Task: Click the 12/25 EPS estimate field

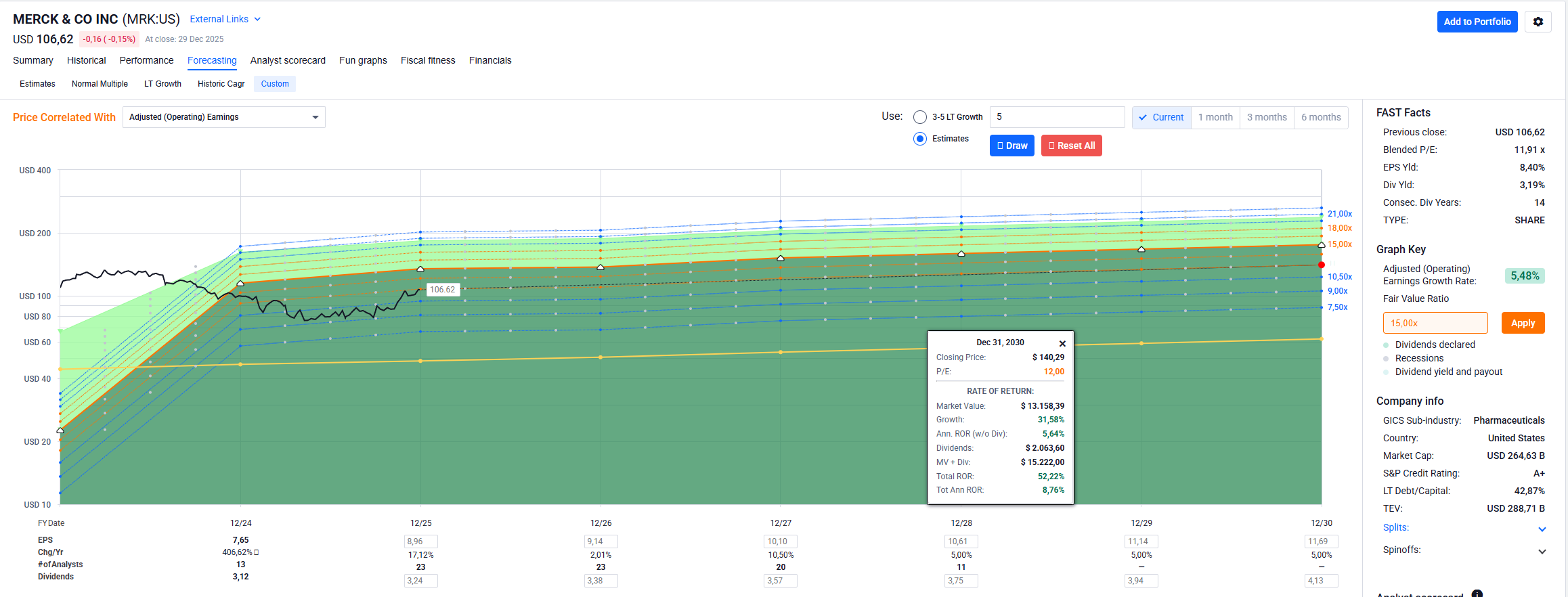Action: [x=420, y=541]
